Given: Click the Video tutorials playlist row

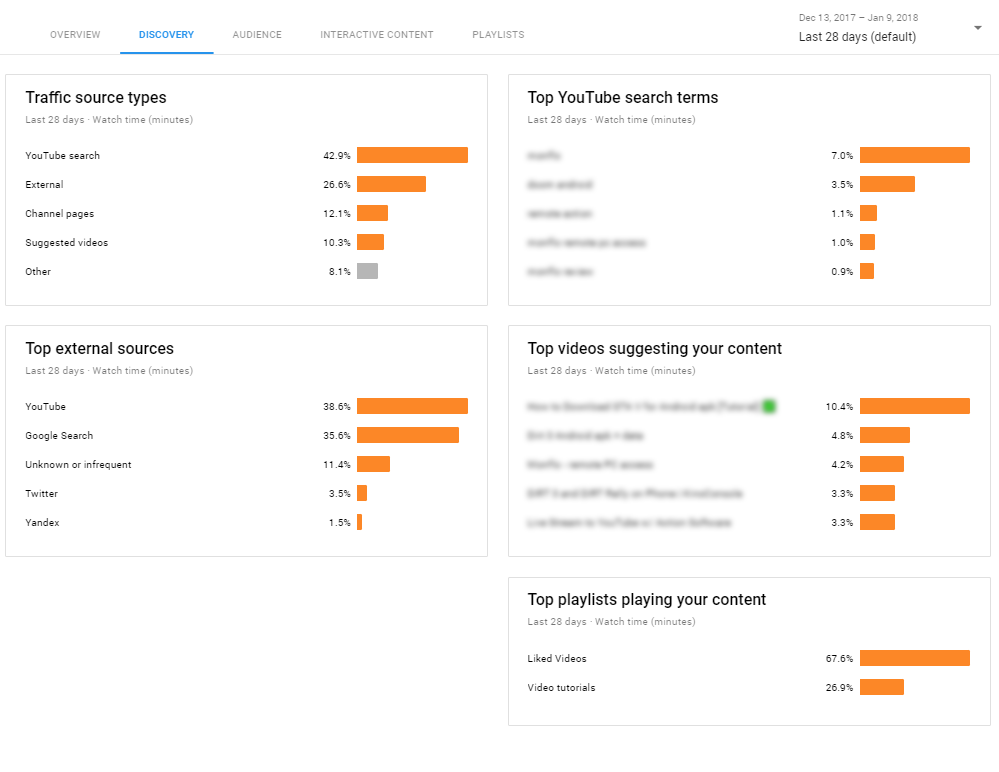Looking at the screenshot, I should [x=749, y=687].
